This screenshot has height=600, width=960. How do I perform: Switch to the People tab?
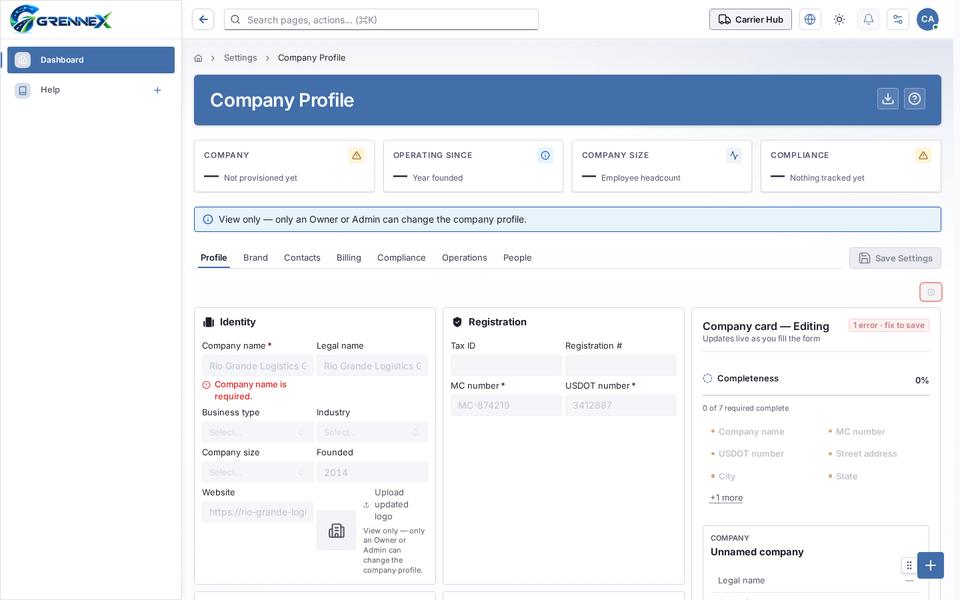pyautogui.click(x=517, y=258)
